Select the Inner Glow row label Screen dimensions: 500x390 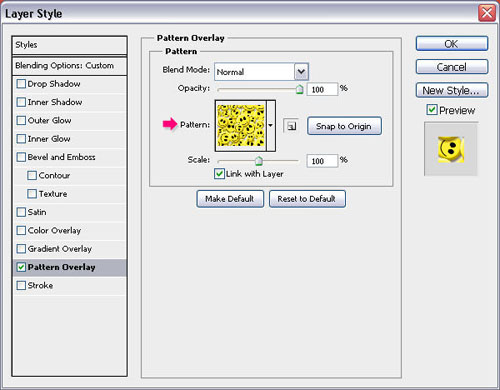coord(49,139)
